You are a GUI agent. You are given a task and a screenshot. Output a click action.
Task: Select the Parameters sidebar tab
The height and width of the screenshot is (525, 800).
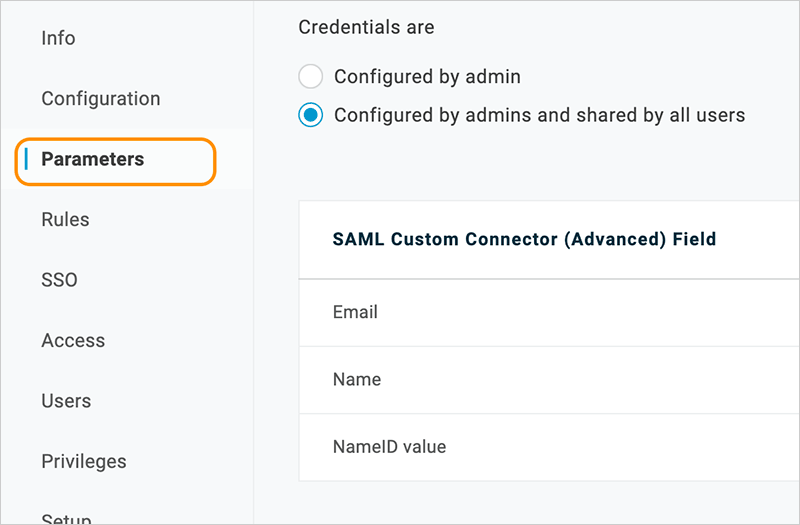(x=92, y=159)
